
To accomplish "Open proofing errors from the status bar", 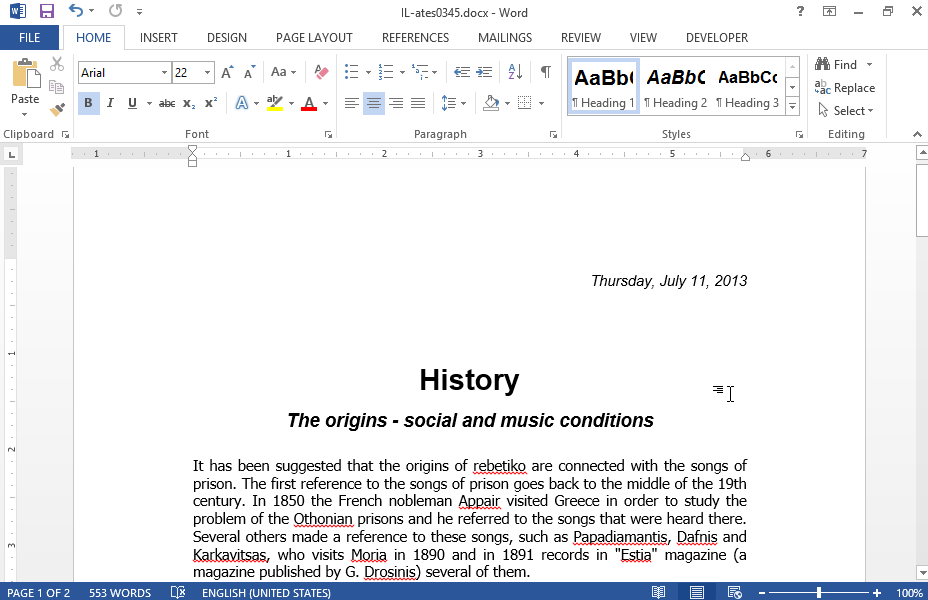I will click(178, 592).
